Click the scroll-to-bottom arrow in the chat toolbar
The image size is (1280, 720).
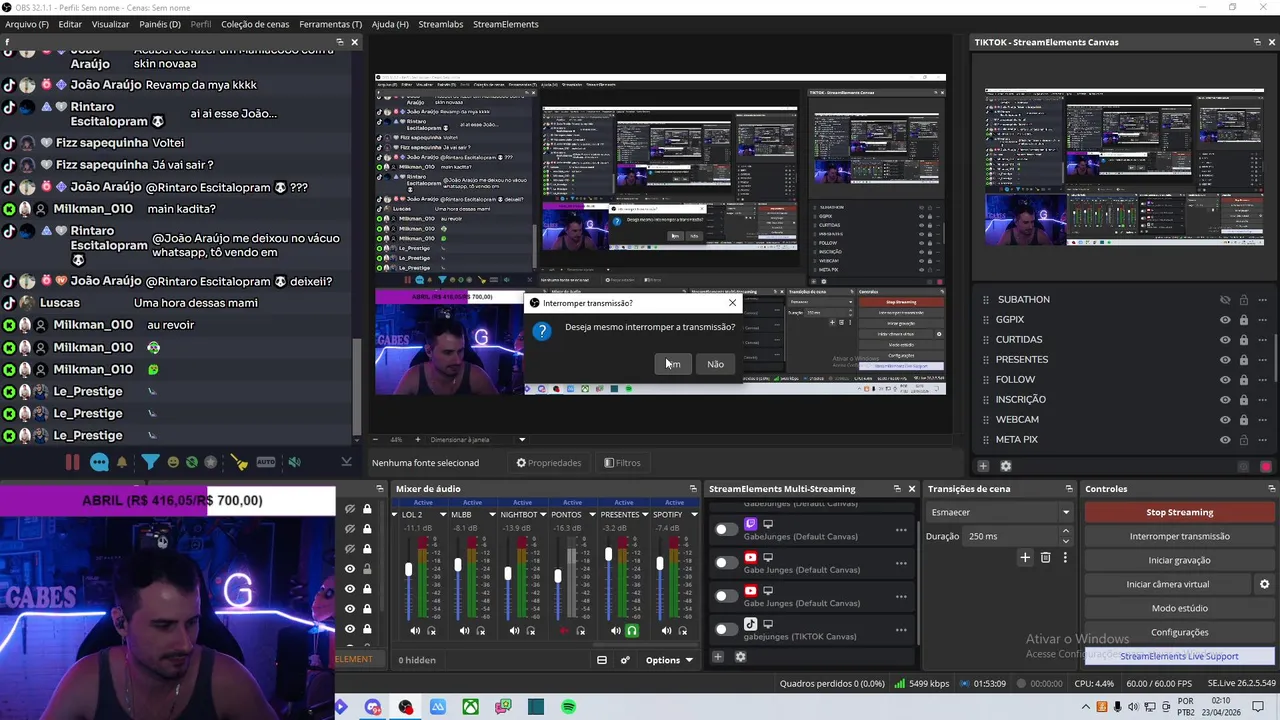click(346, 462)
